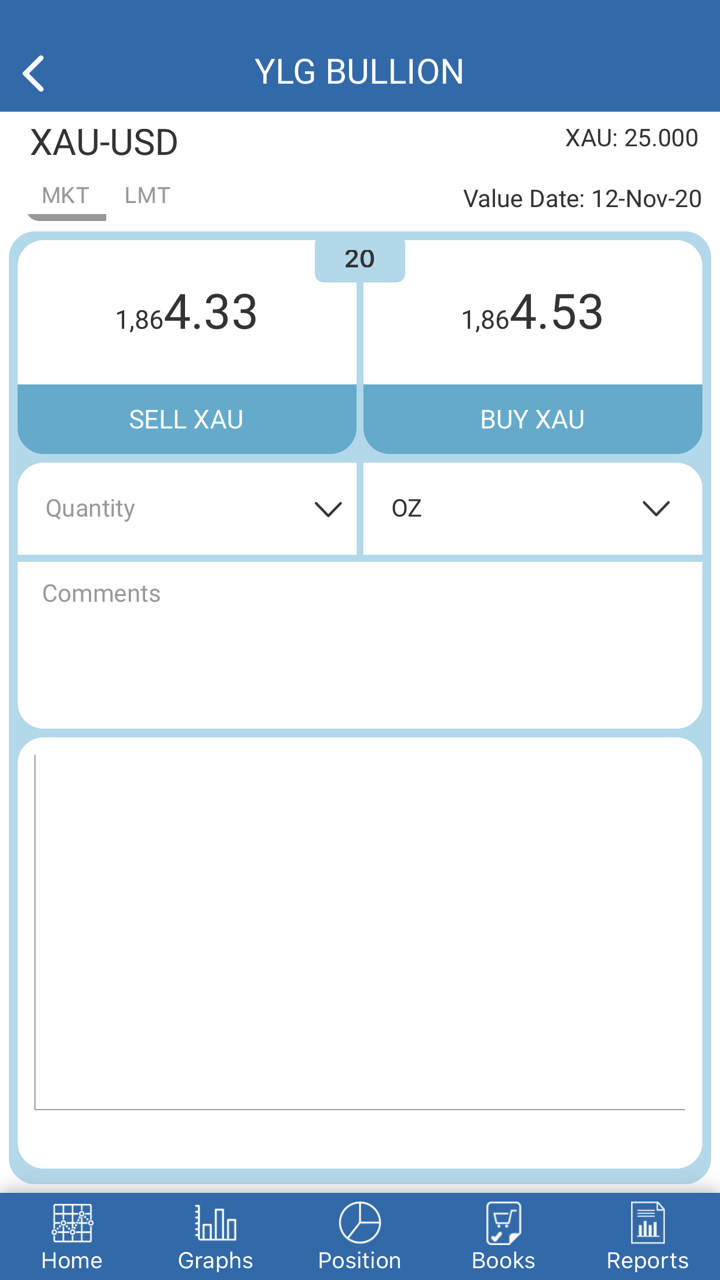This screenshot has width=720, height=1280.
Task: Open the Reports document icon
Action: [x=647, y=1223]
